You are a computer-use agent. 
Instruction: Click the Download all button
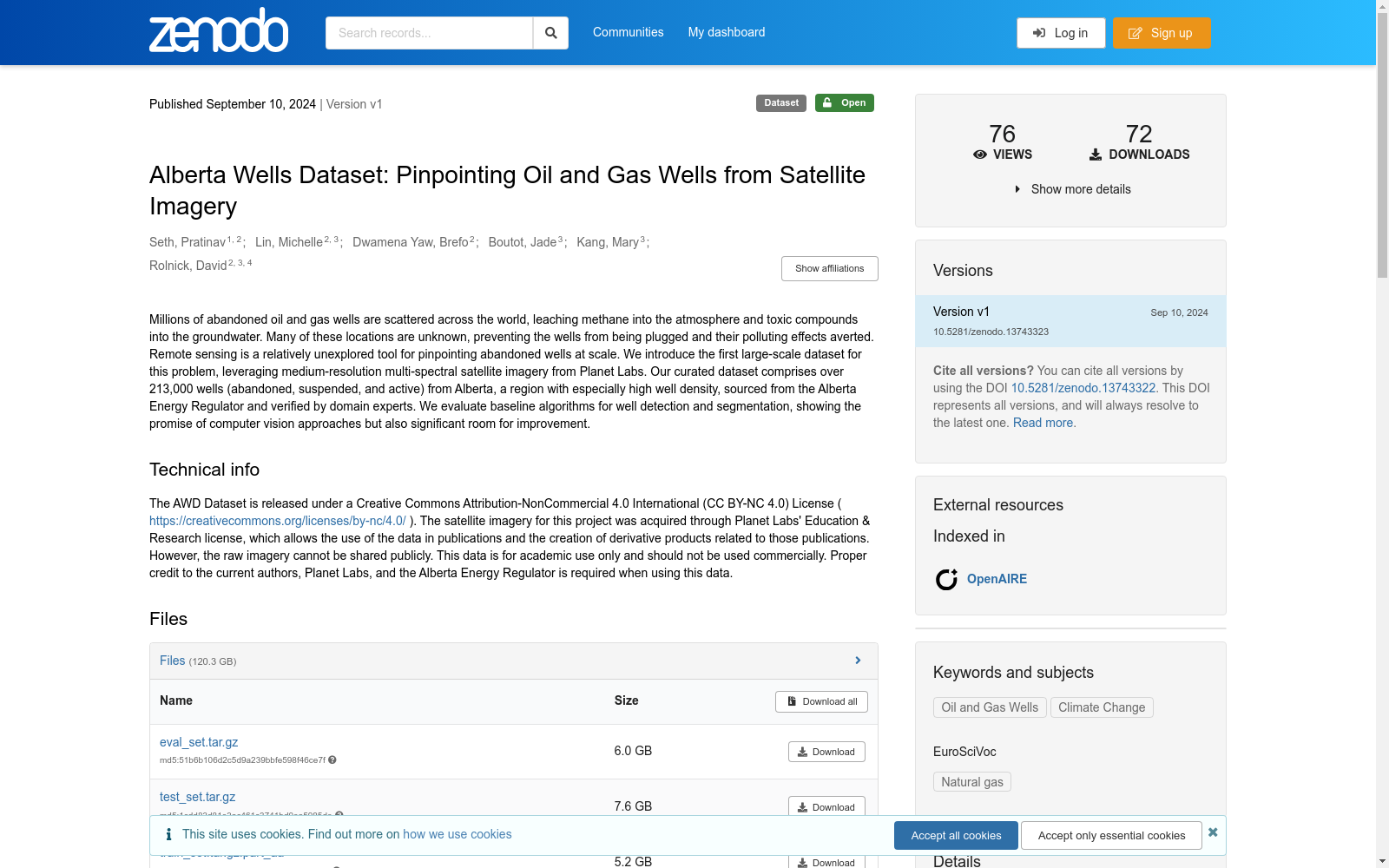pos(821,701)
